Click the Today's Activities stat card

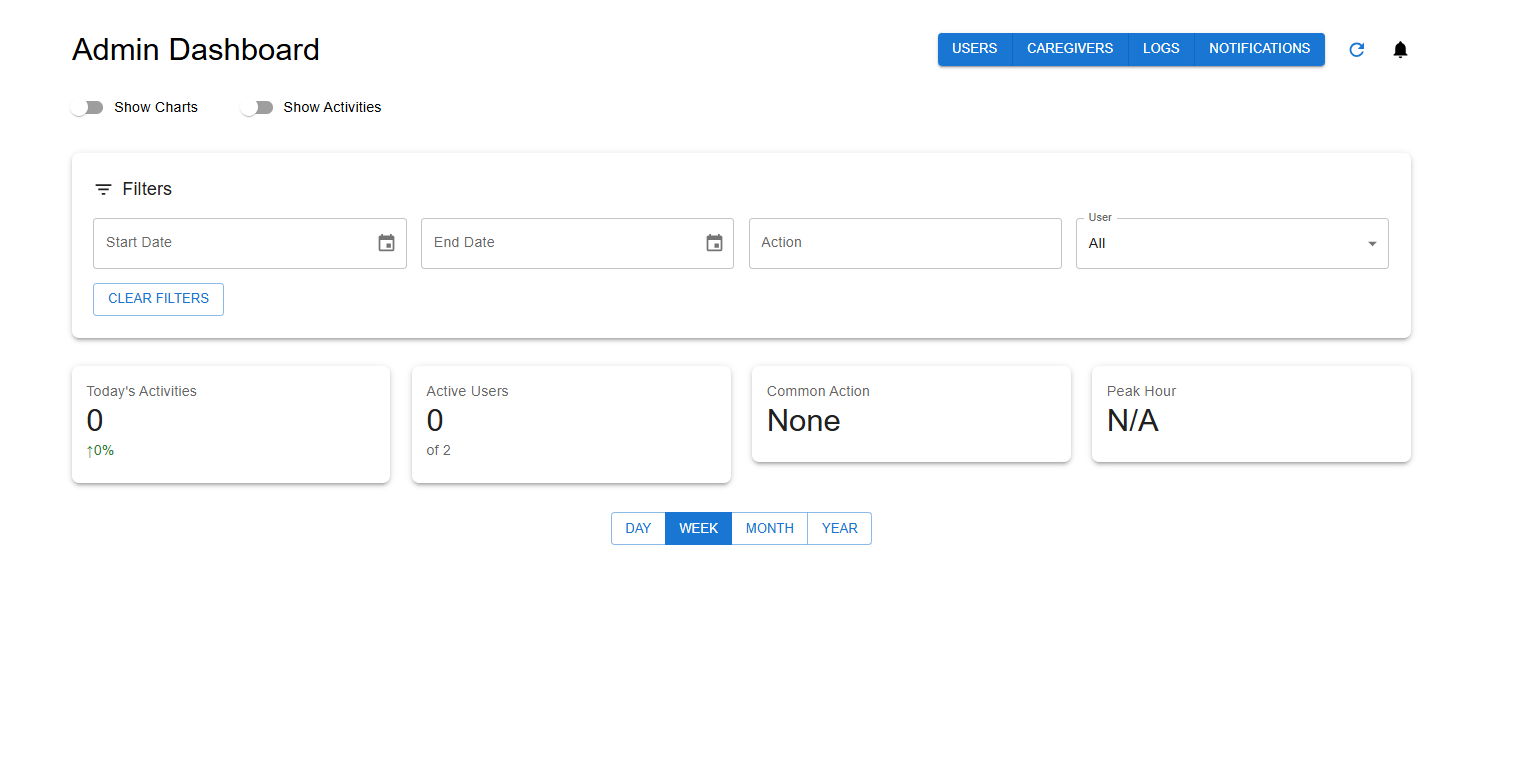click(x=230, y=424)
